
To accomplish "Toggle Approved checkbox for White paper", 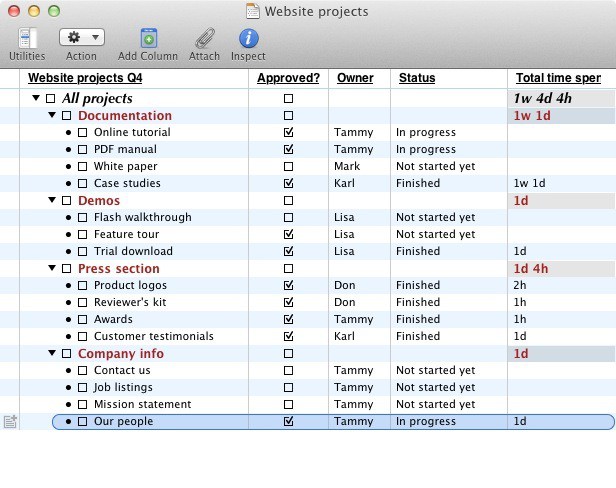I will tap(288, 167).
